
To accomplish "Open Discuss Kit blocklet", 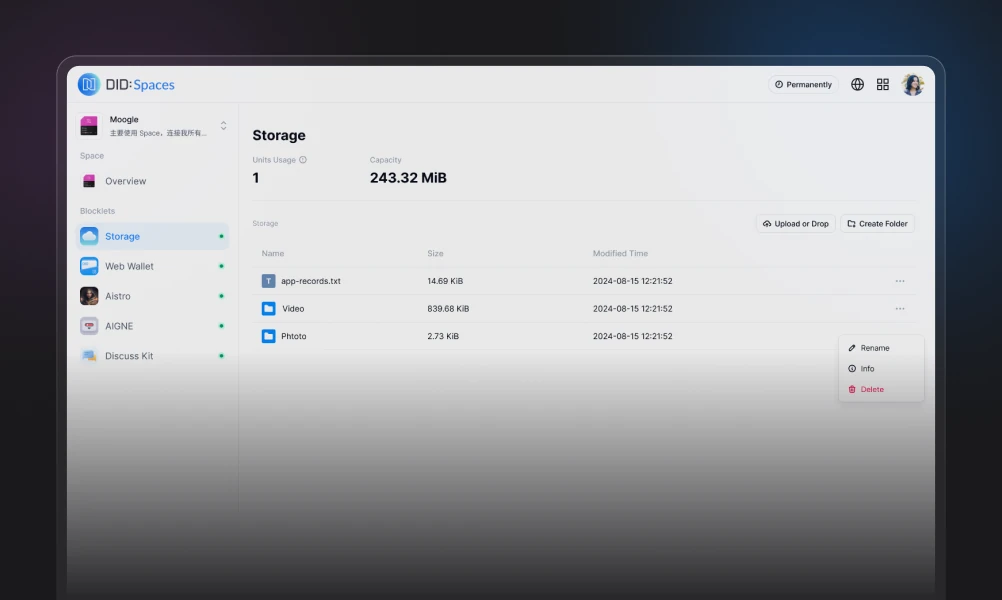I will [x=152, y=356].
